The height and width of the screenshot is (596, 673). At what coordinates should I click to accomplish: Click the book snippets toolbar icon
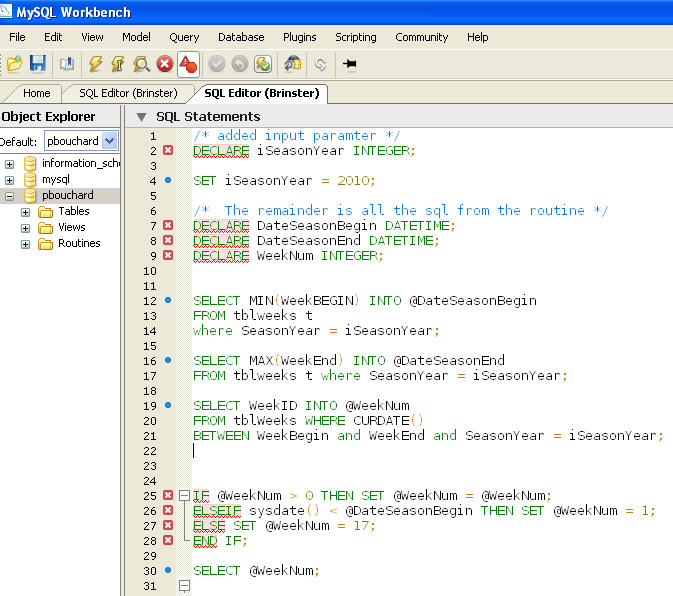coord(67,64)
